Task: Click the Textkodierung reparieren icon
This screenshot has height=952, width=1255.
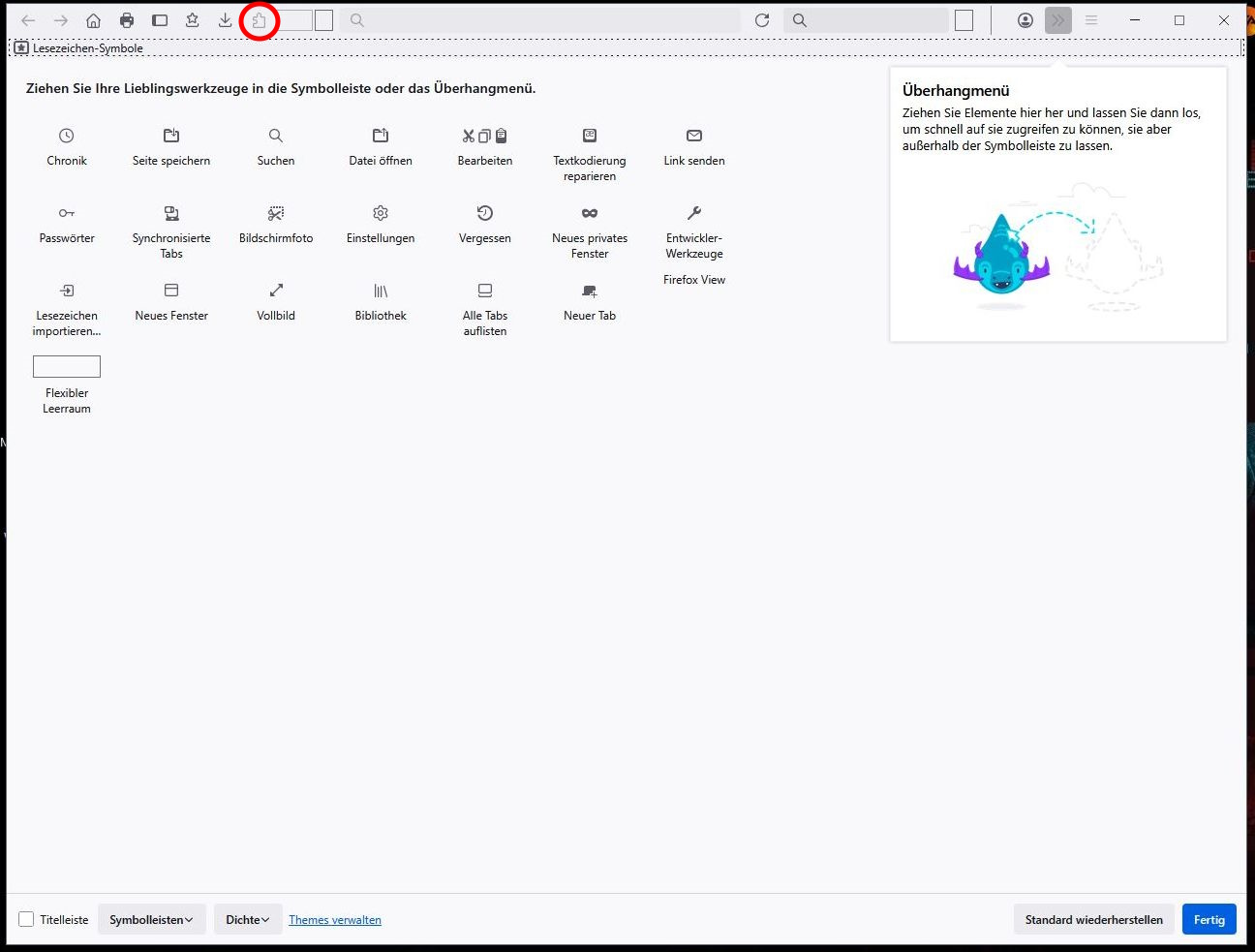Action: pyautogui.click(x=590, y=136)
